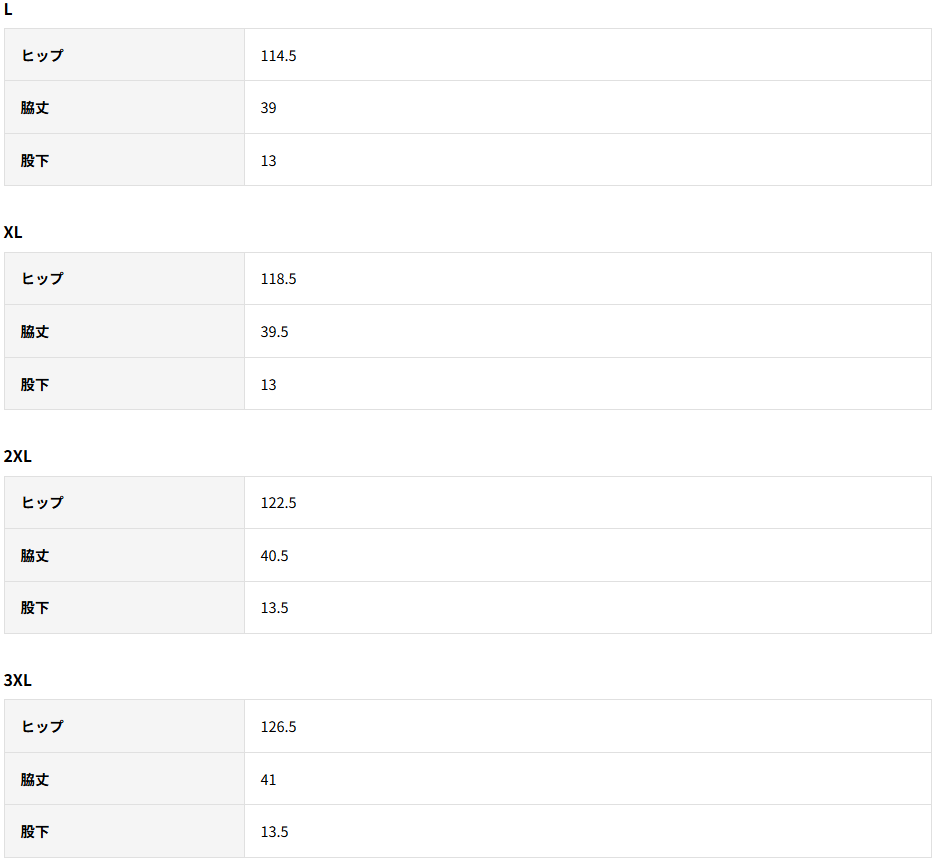
Task: Click the 股下 value 13 under L
Action: 268,161
